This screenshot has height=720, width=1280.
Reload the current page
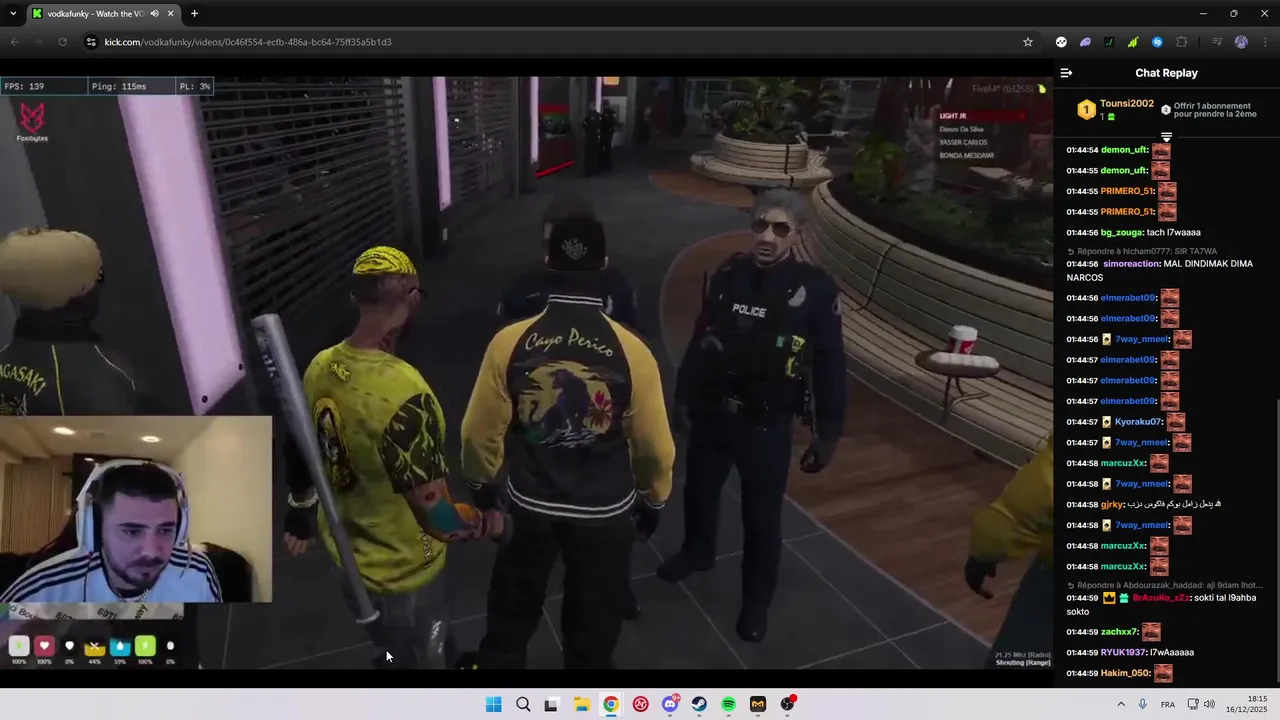pyautogui.click(x=62, y=42)
